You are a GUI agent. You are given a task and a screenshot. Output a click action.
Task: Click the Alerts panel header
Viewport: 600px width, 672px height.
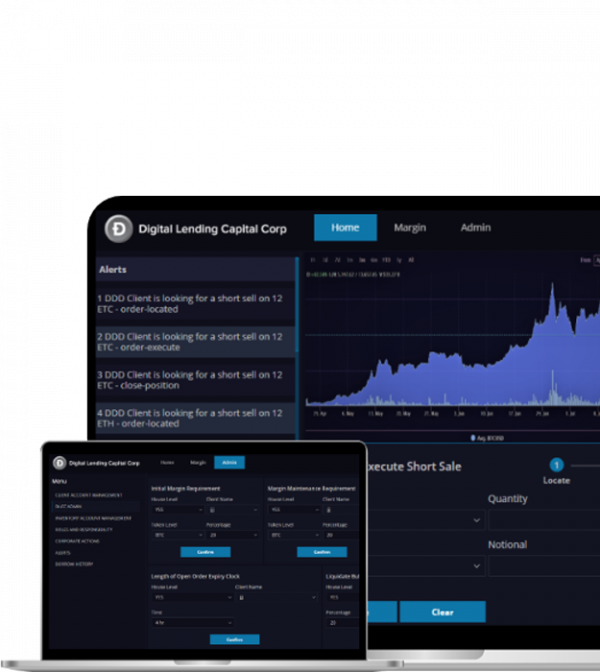point(195,269)
